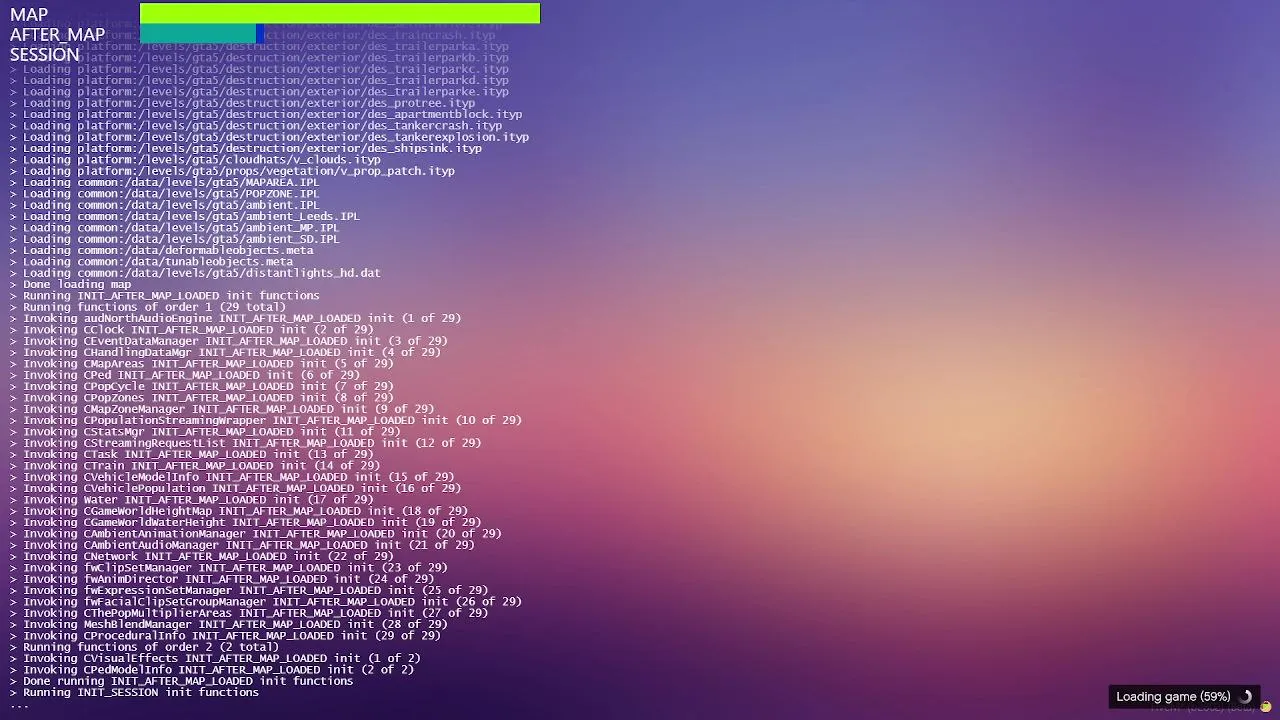Viewport: 1280px width, 720px height.
Task: Click the POPZONE.IPL log line
Action: coord(165,194)
